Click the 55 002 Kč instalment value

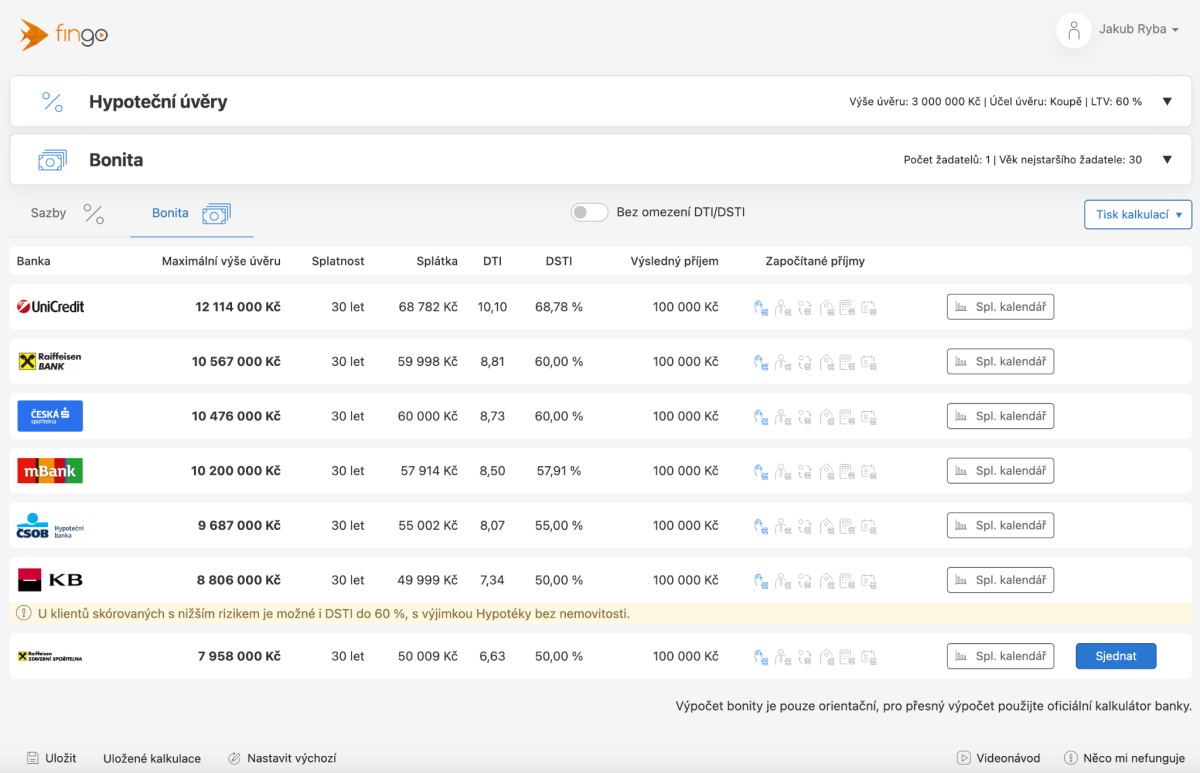(x=428, y=525)
